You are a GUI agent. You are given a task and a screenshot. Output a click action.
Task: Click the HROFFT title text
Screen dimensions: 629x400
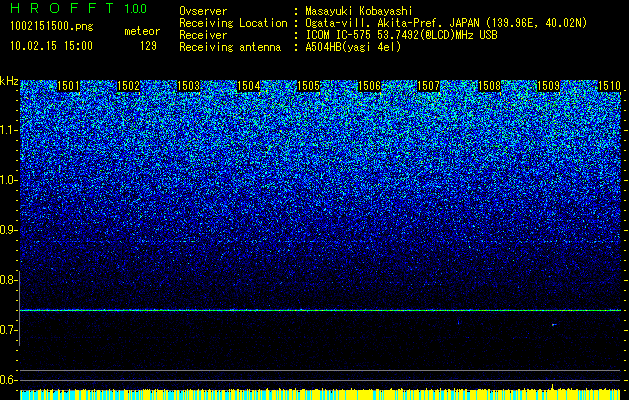coord(62,8)
